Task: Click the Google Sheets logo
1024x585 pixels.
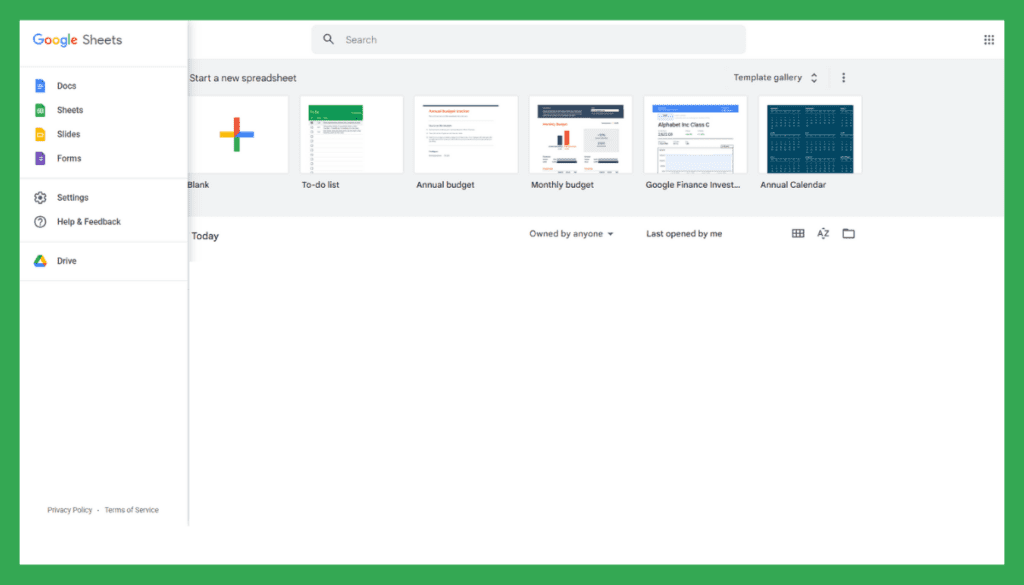Action: click(77, 40)
